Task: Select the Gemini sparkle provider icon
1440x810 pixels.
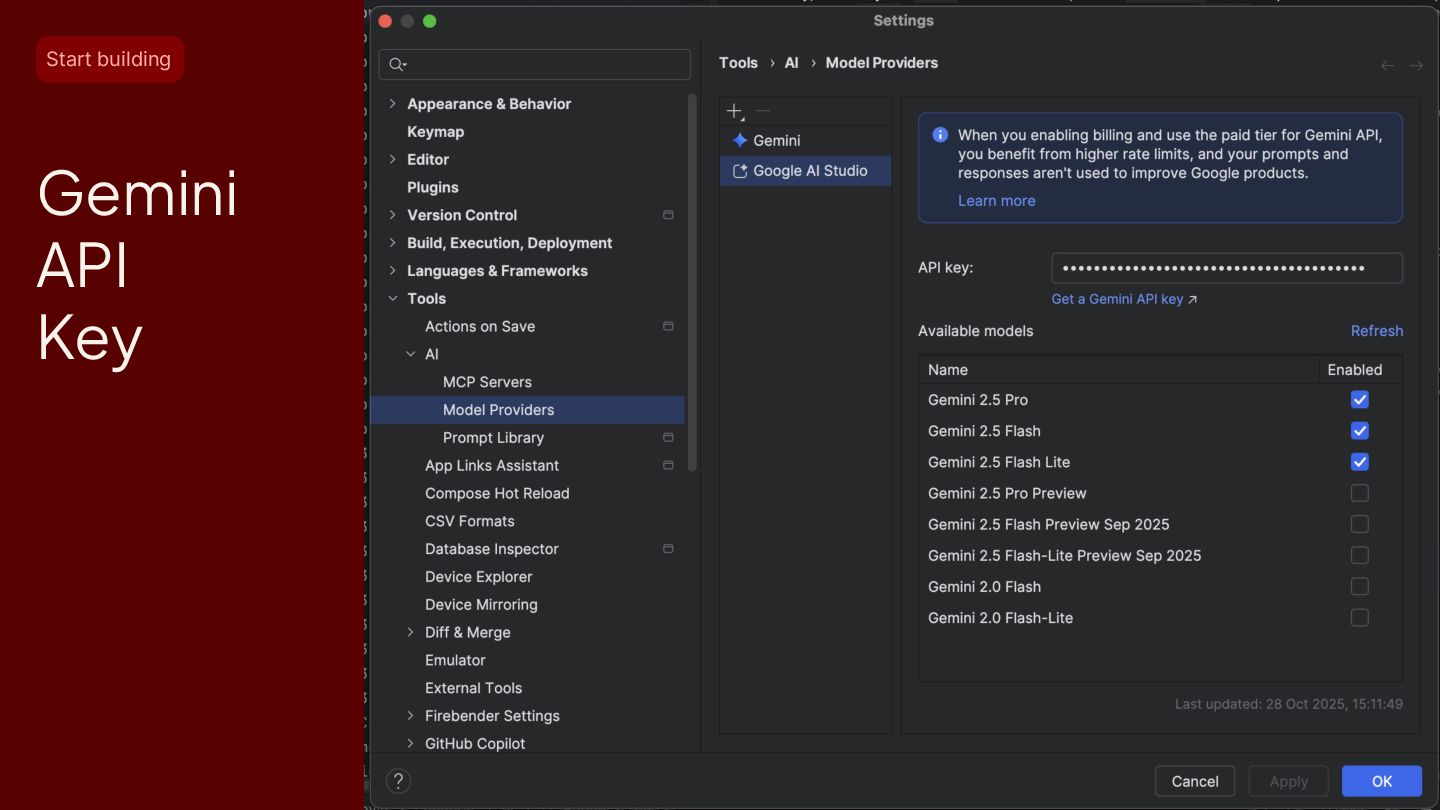Action: pyautogui.click(x=740, y=141)
